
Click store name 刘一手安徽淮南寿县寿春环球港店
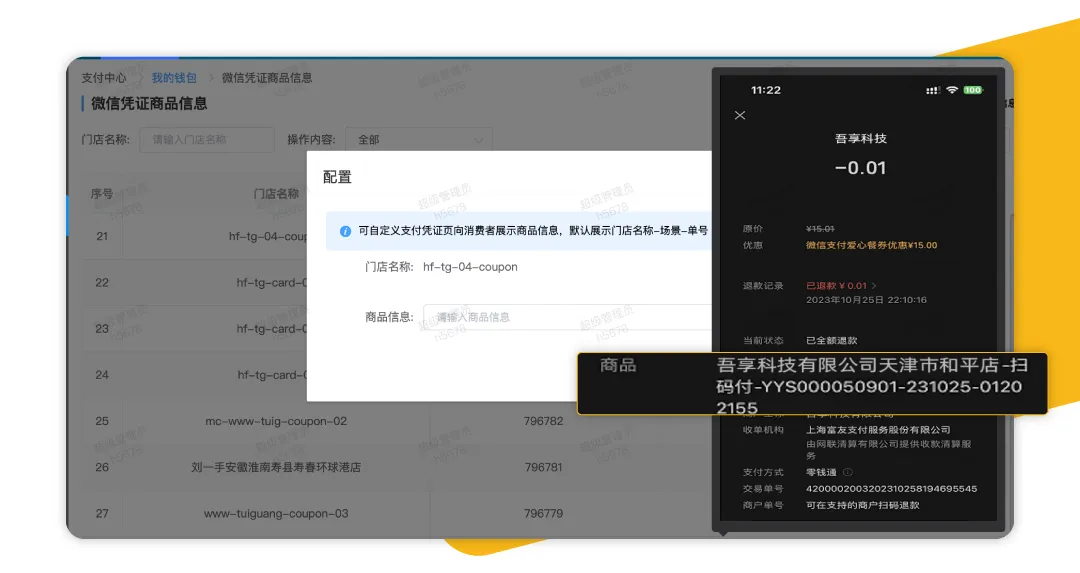[x=276, y=467]
